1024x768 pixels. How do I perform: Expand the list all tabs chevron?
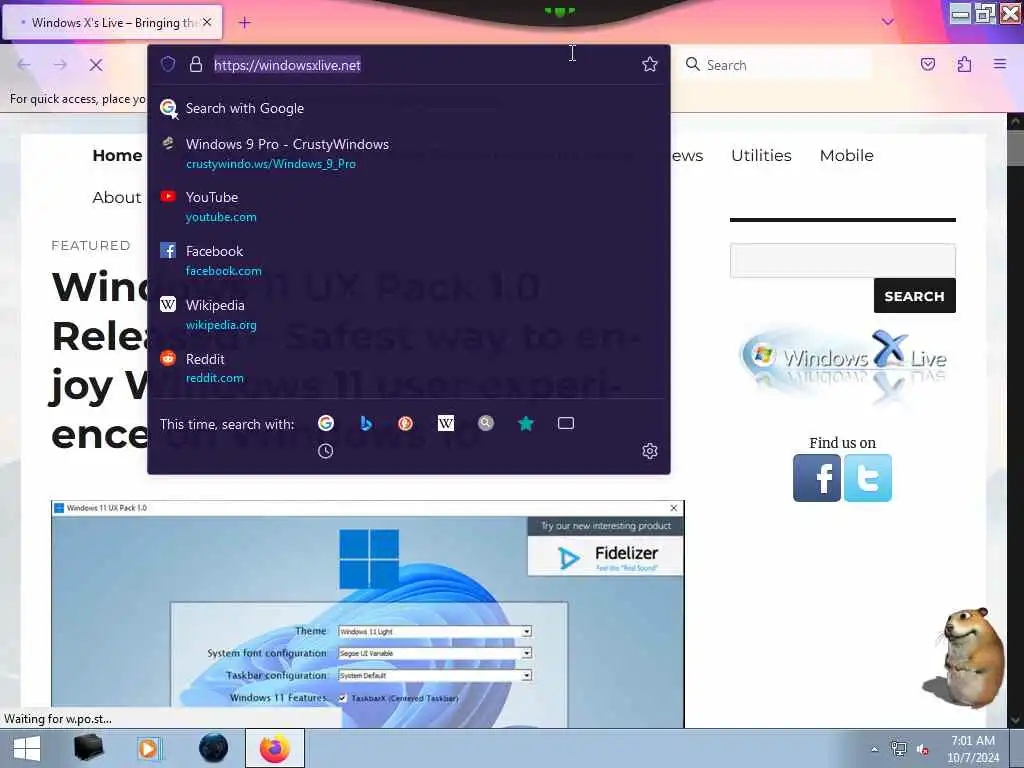(888, 22)
